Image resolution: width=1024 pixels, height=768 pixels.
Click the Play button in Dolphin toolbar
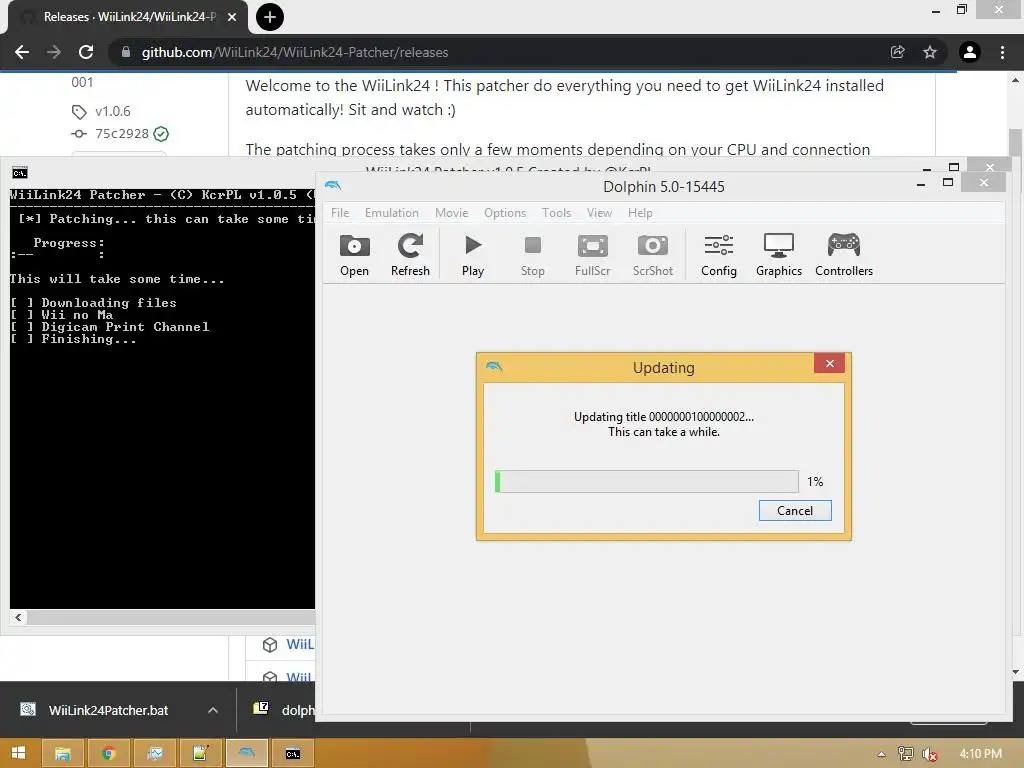(x=473, y=255)
